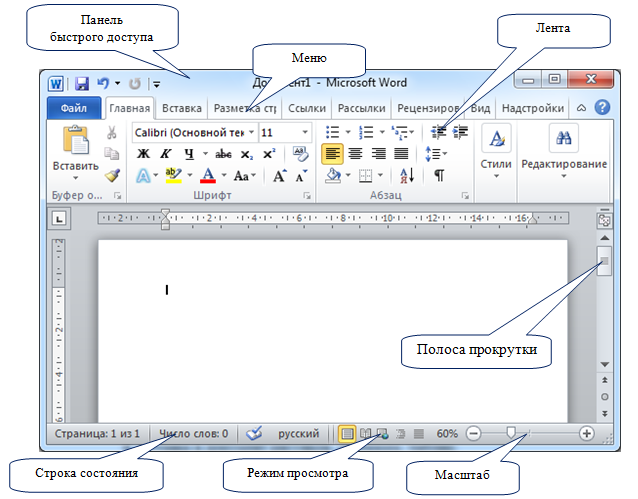Click Страница: 1 из 1 in status bar
Screen dimensions: 638x499
97,434
